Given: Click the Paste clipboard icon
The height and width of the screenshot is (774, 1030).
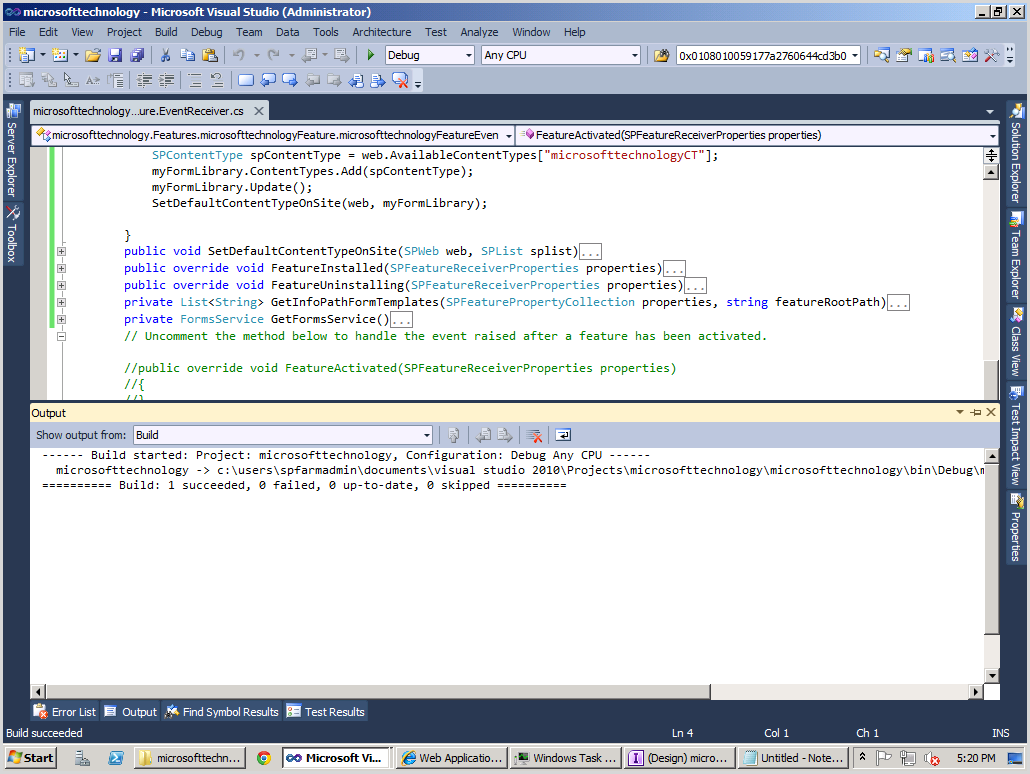Looking at the screenshot, I should point(210,56).
